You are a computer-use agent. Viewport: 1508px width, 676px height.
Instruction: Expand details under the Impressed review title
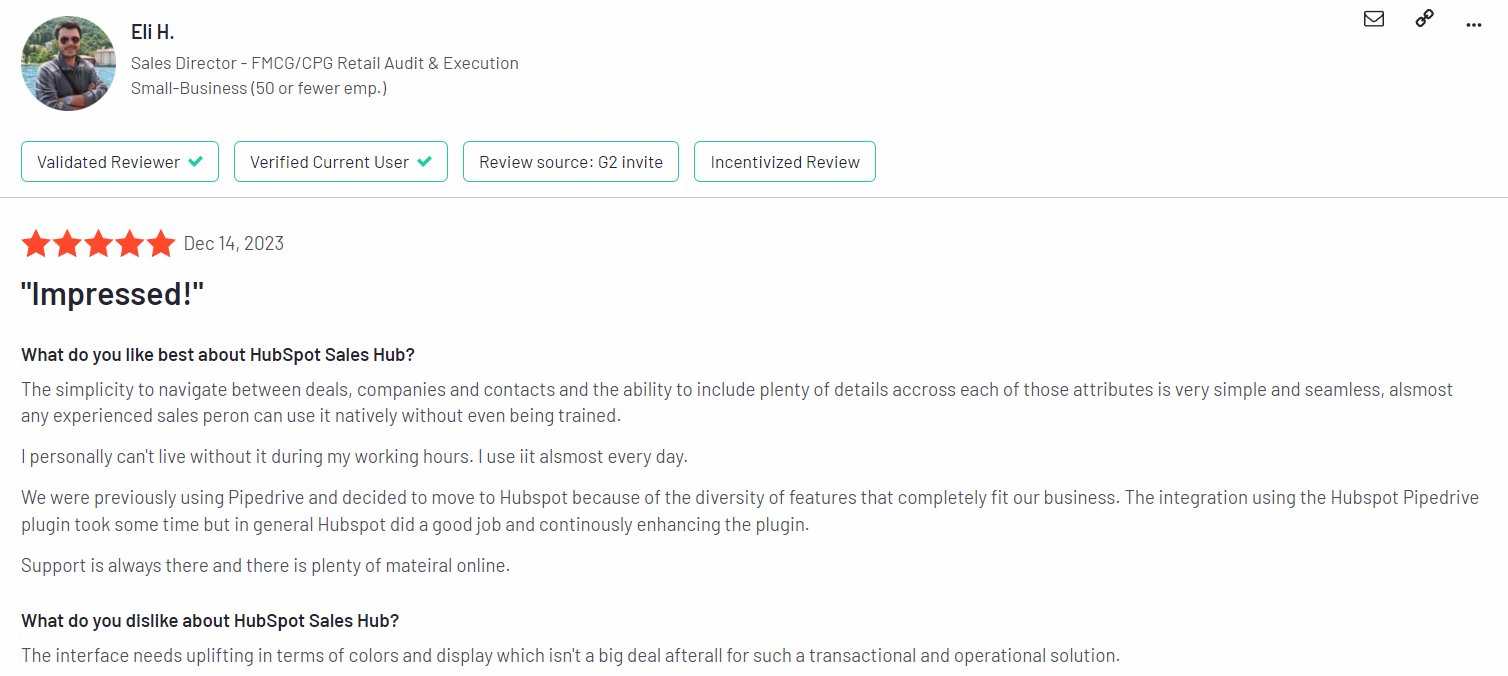(x=112, y=293)
